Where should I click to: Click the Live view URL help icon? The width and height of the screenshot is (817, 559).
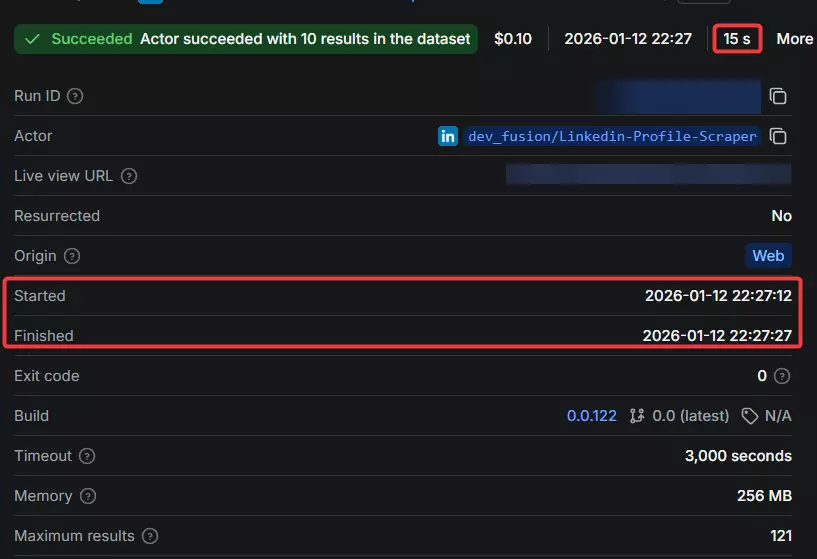128,176
